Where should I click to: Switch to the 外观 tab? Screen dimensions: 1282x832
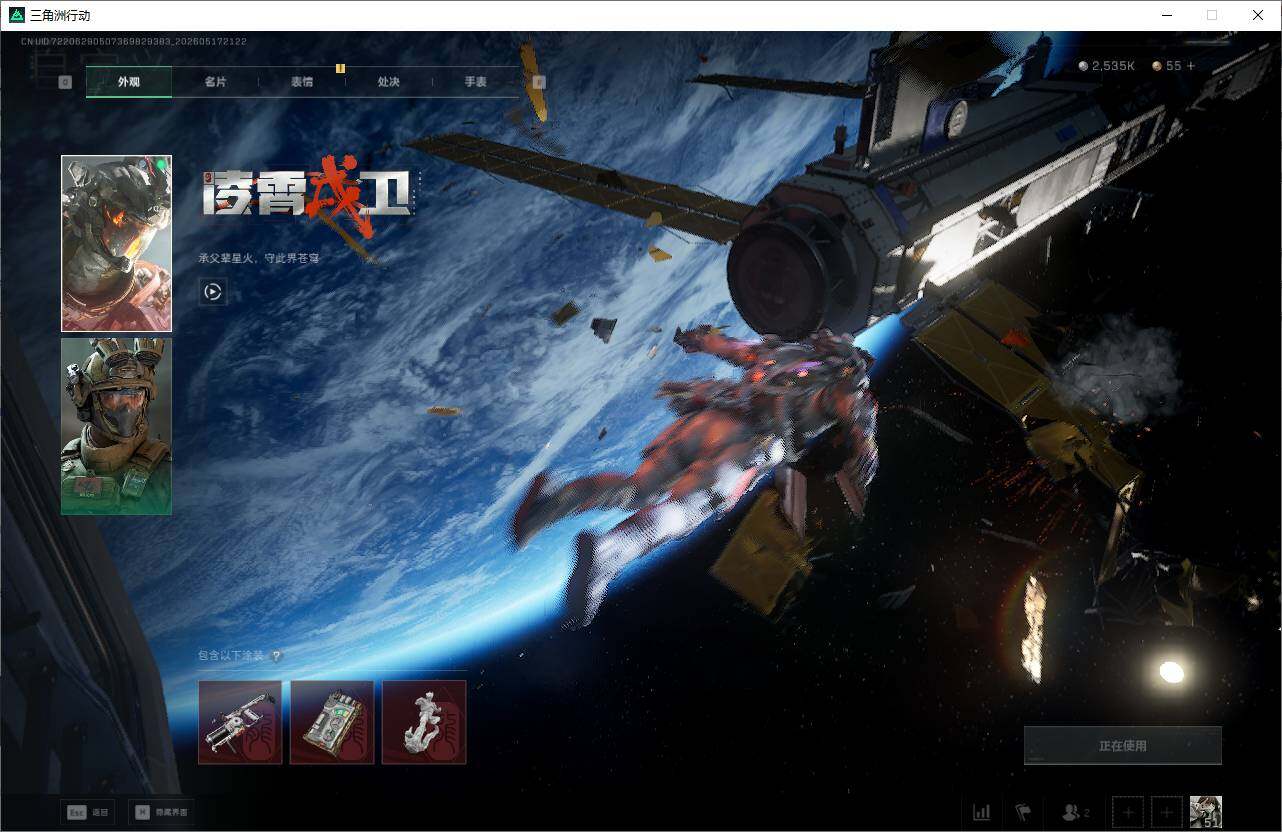pyautogui.click(x=129, y=82)
